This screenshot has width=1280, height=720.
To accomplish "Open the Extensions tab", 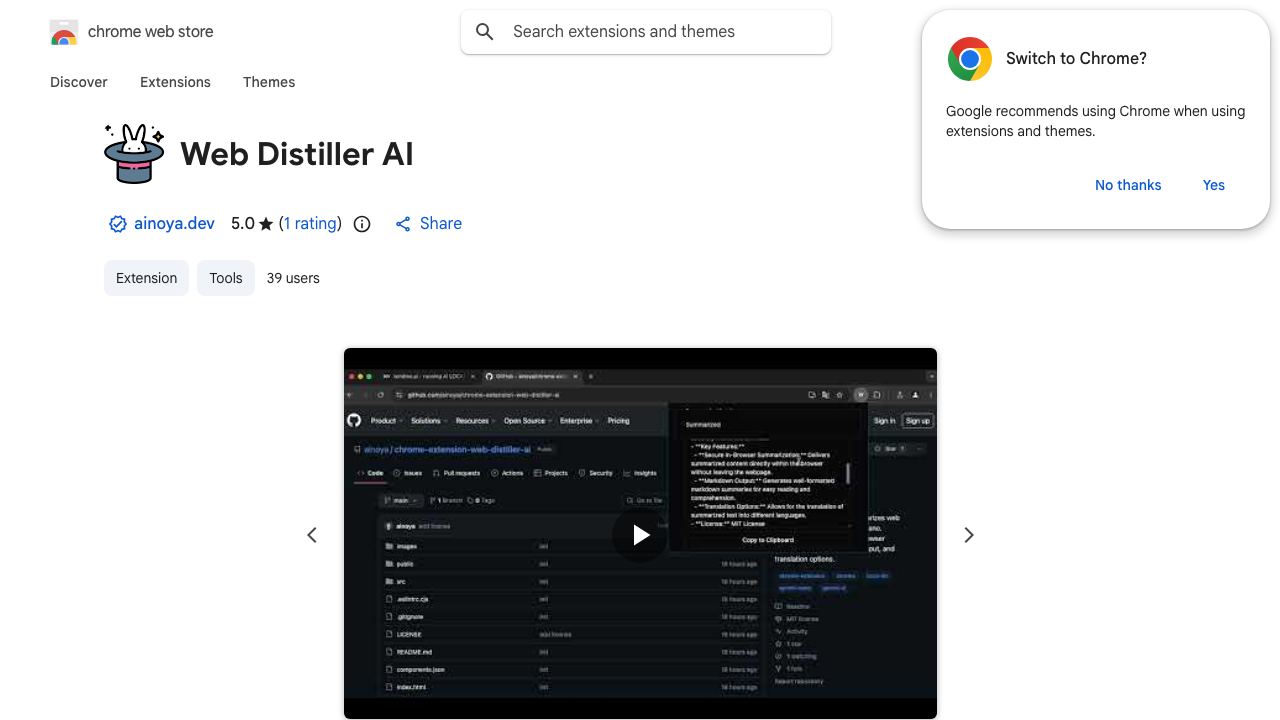I will (175, 82).
